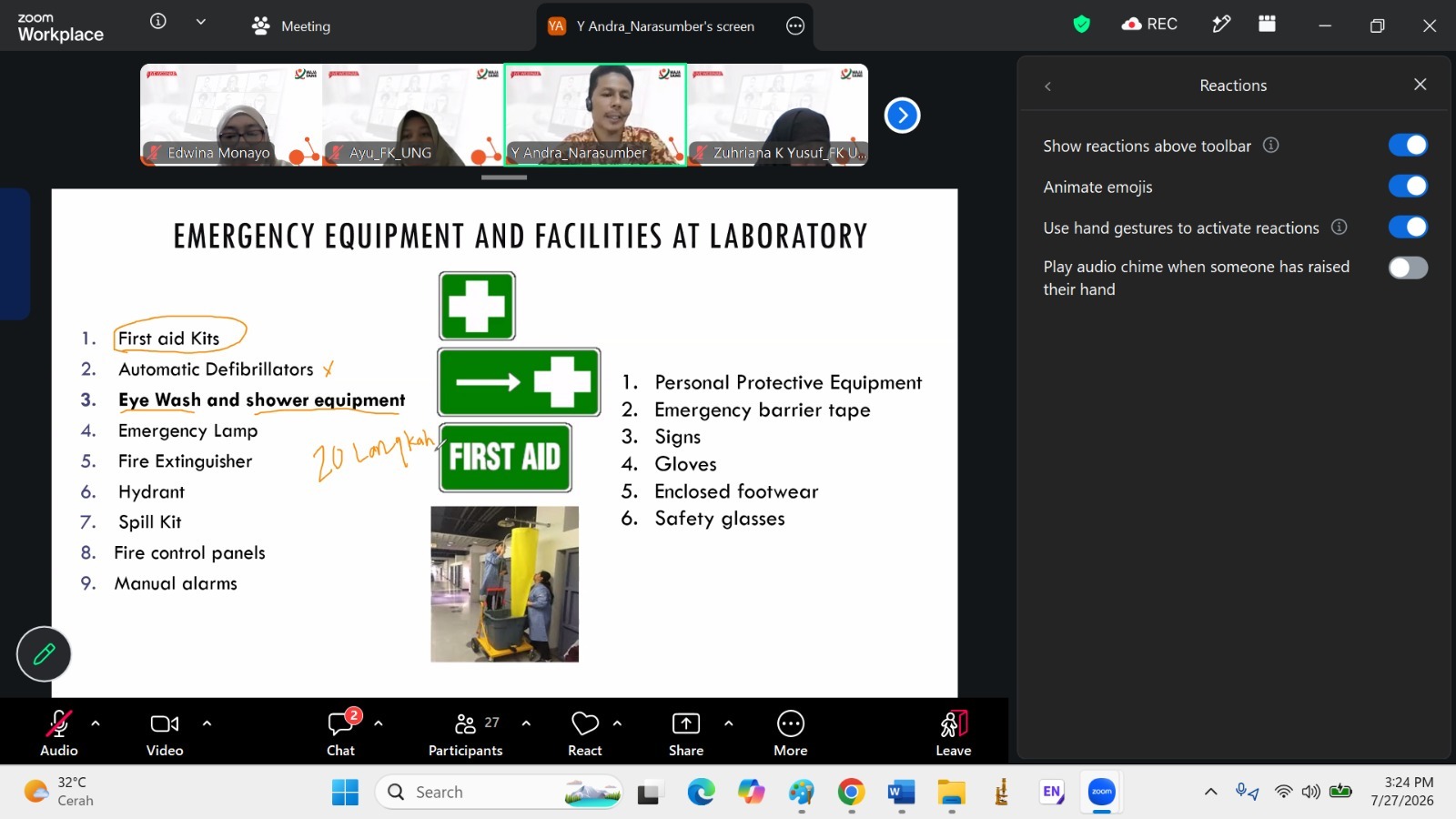
Task: Open Google Chrome from taskbar
Action: (851, 793)
